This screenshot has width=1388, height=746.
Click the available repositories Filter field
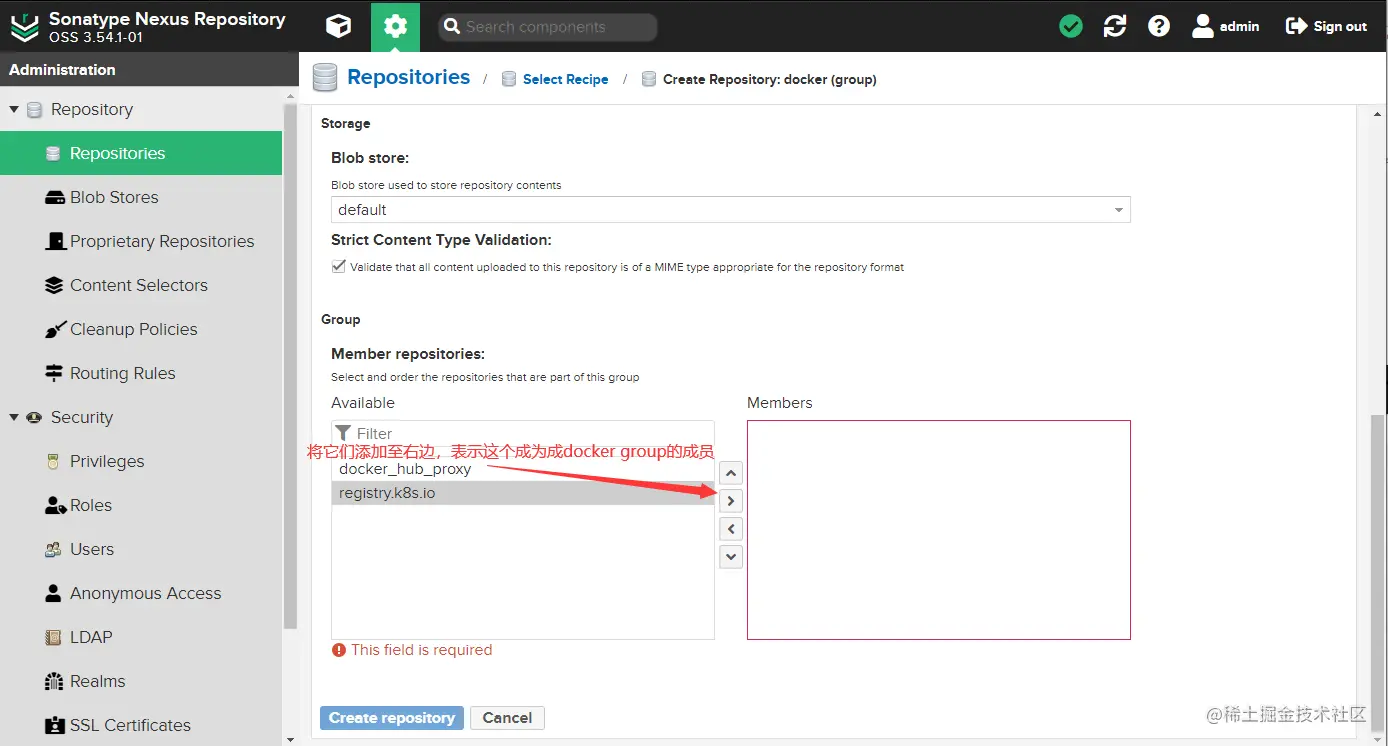tap(523, 433)
